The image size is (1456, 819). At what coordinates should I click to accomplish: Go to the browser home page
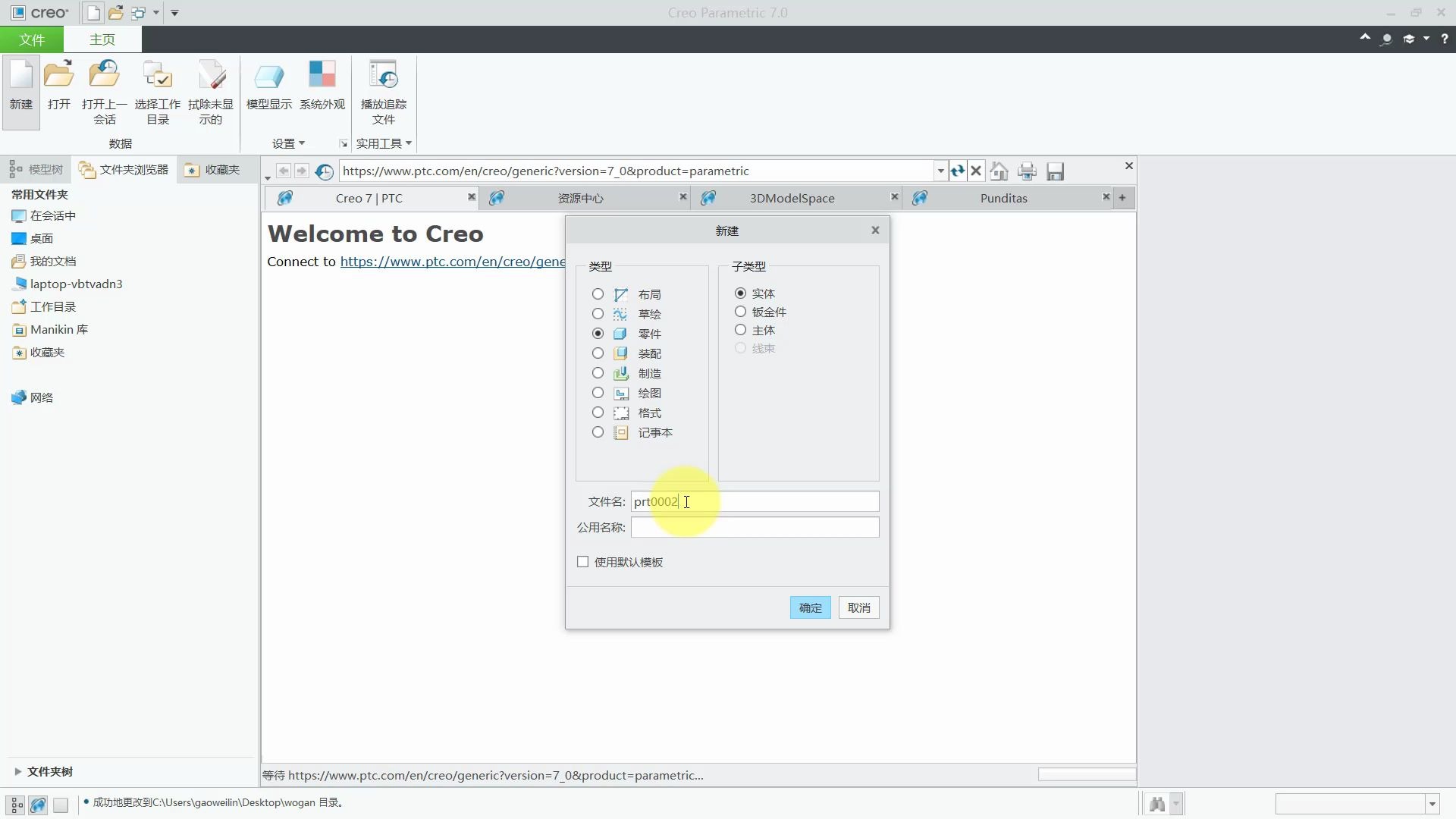pyautogui.click(x=999, y=171)
